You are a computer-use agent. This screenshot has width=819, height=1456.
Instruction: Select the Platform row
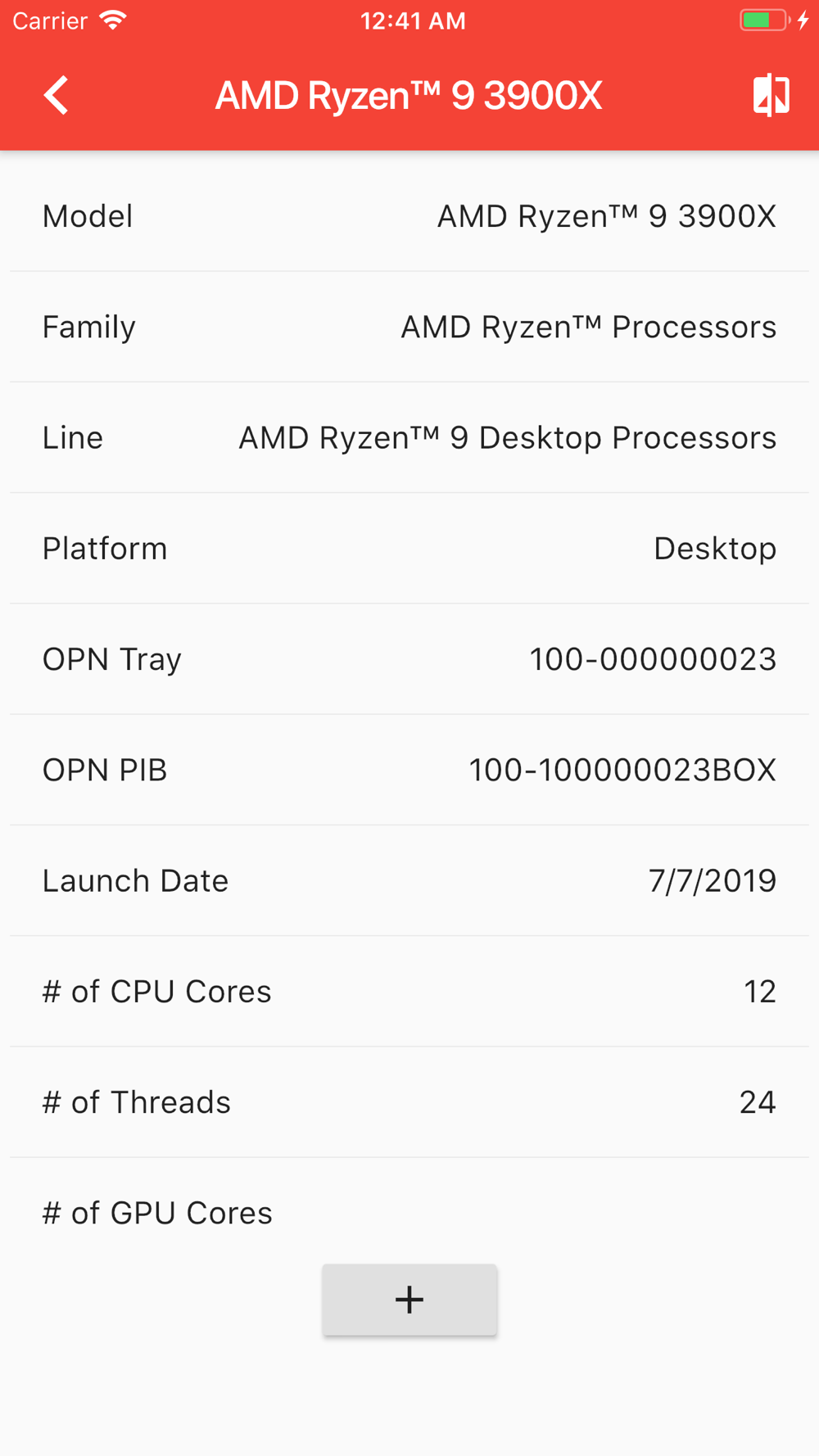coord(409,549)
